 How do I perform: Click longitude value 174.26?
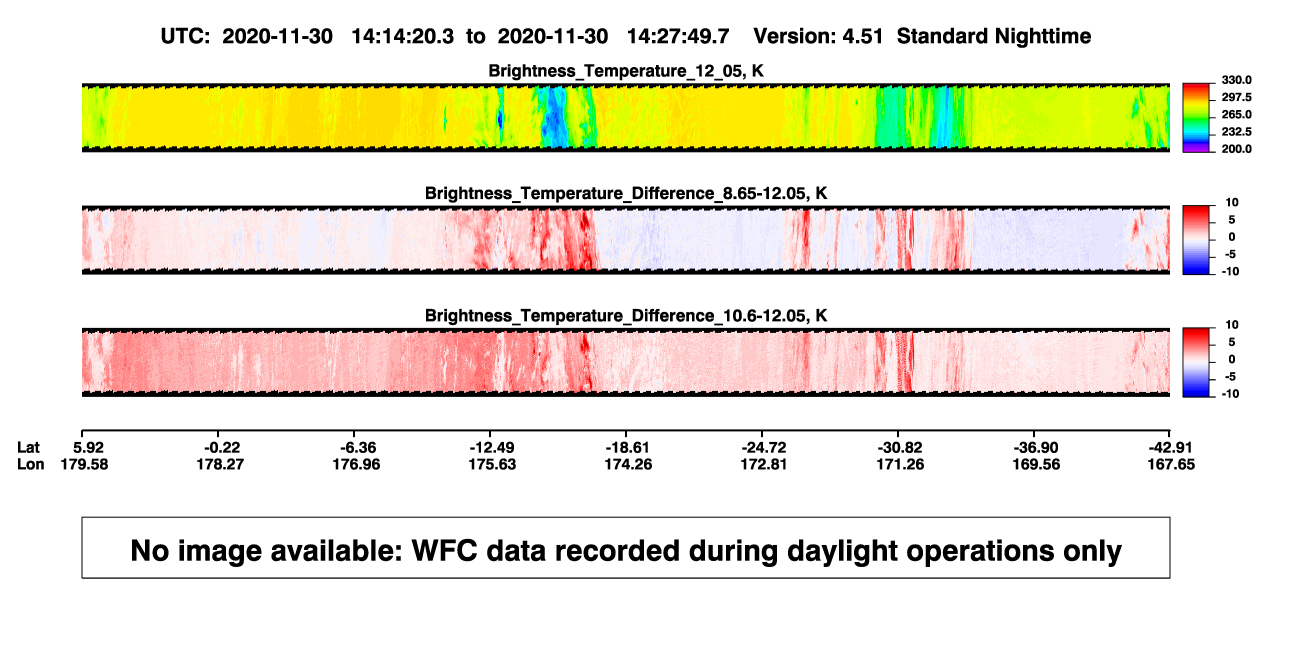pyautogui.click(x=630, y=464)
